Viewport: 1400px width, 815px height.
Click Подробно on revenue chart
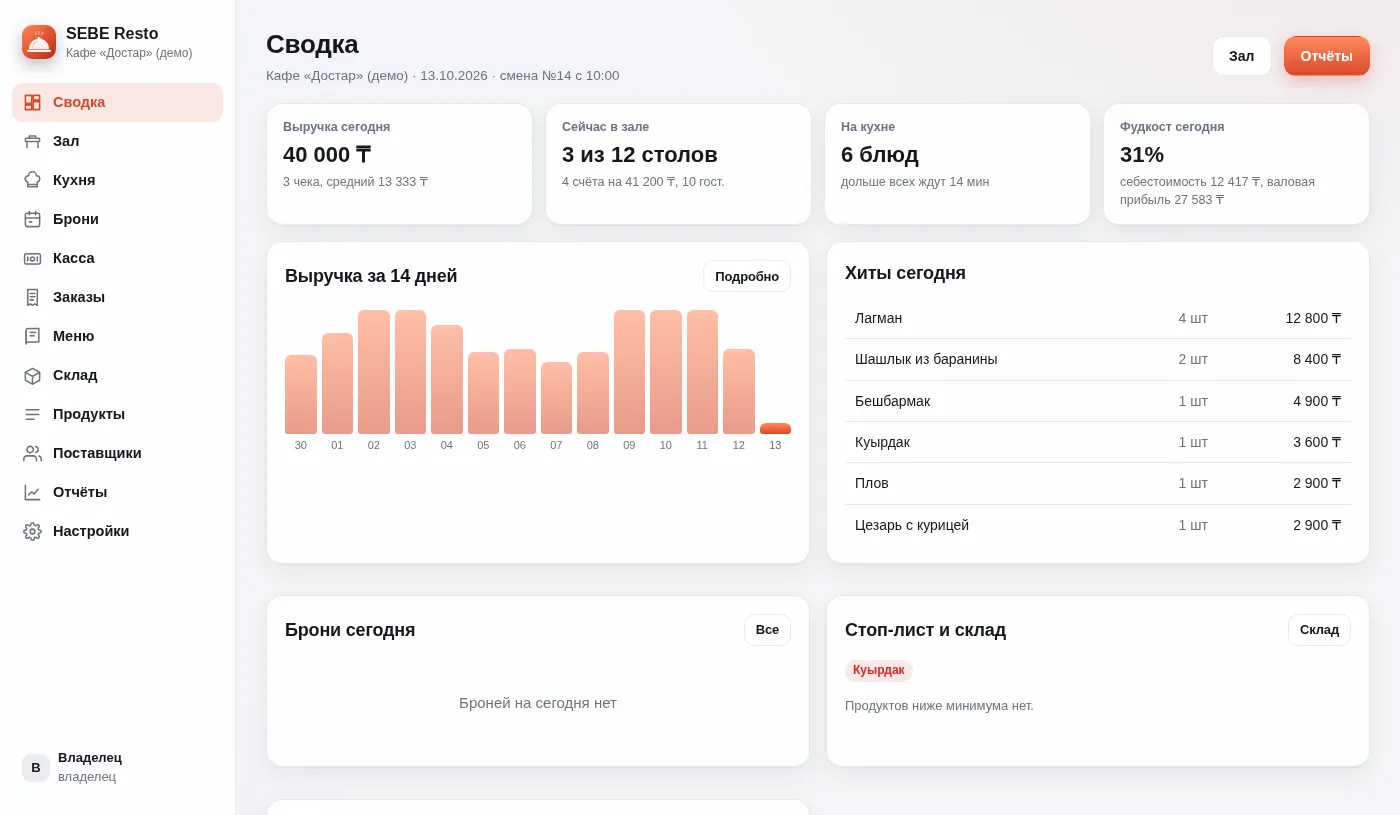(747, 276)
